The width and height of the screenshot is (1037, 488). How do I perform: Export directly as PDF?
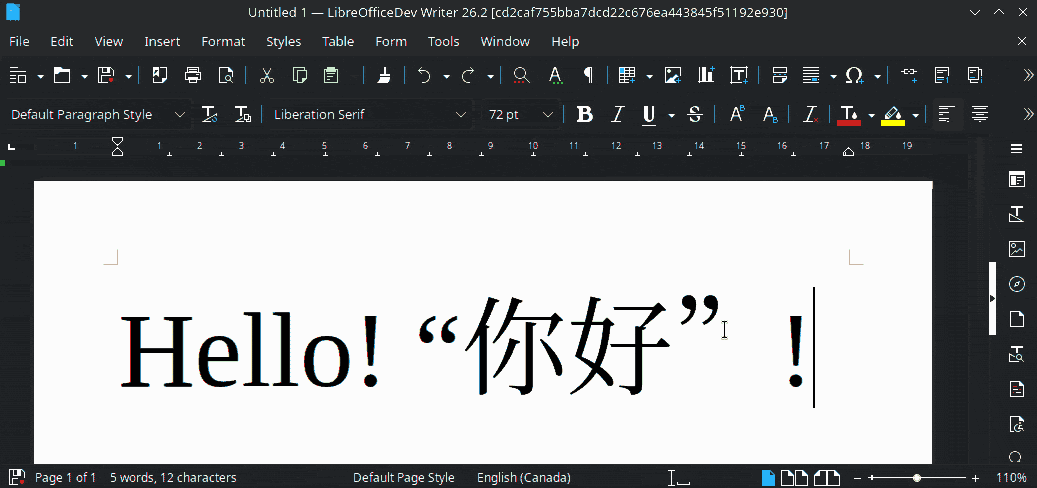159,75
